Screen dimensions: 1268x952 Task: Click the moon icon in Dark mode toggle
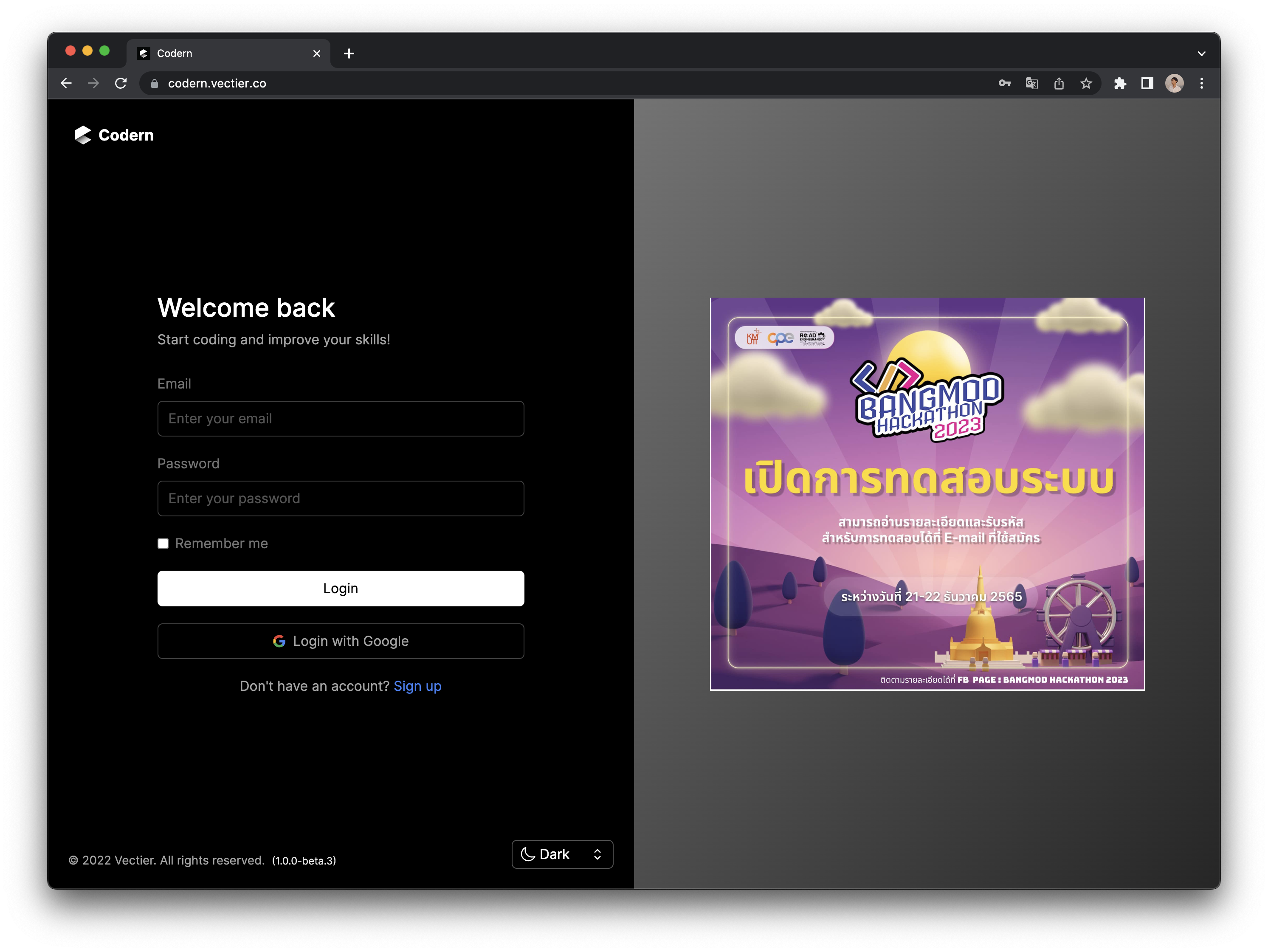[x=529, y=854]
